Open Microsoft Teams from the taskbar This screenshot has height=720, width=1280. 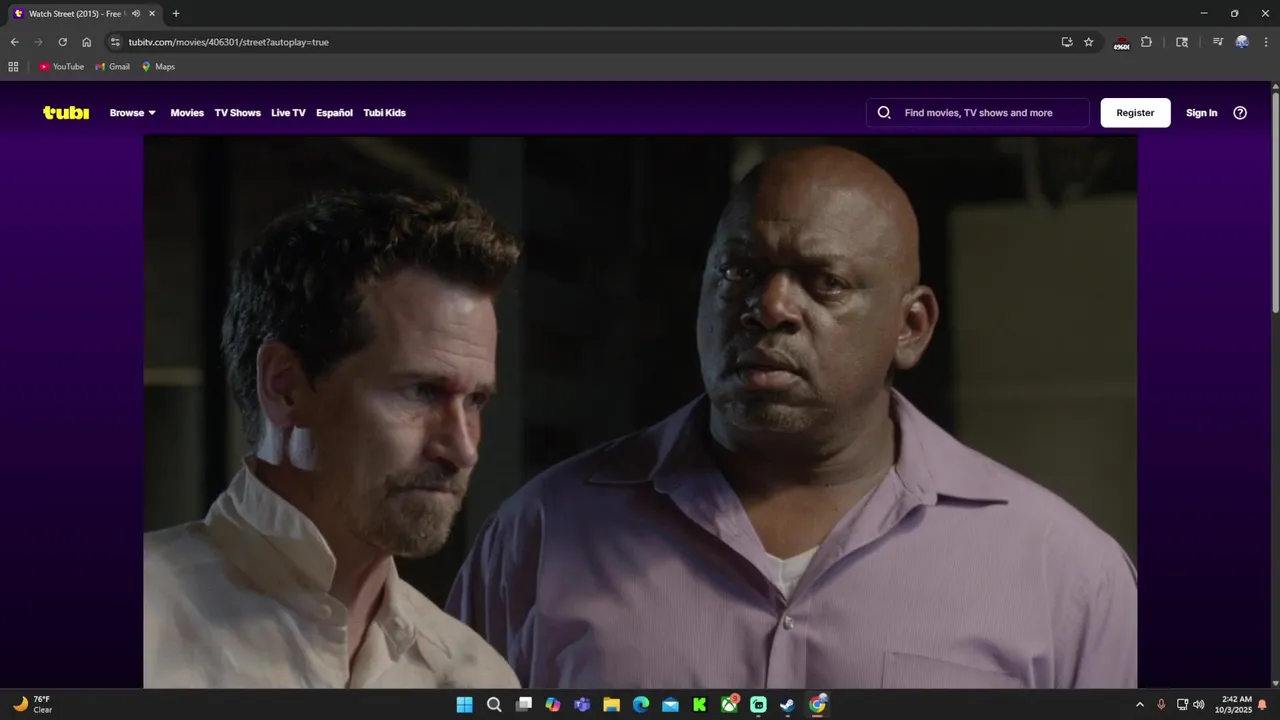coord(582,705)
